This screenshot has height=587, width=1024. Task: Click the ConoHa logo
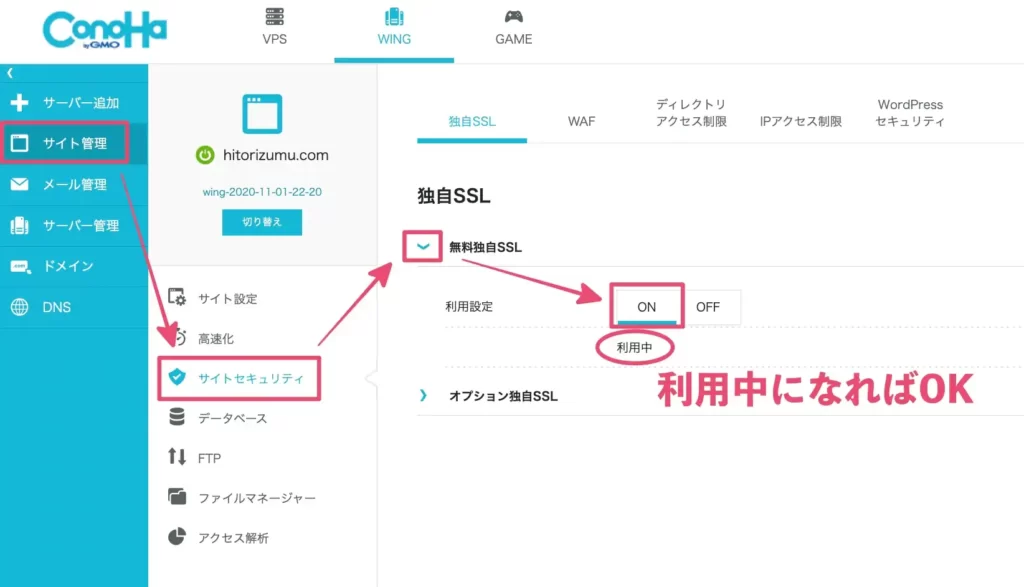[x=104, y=30]
